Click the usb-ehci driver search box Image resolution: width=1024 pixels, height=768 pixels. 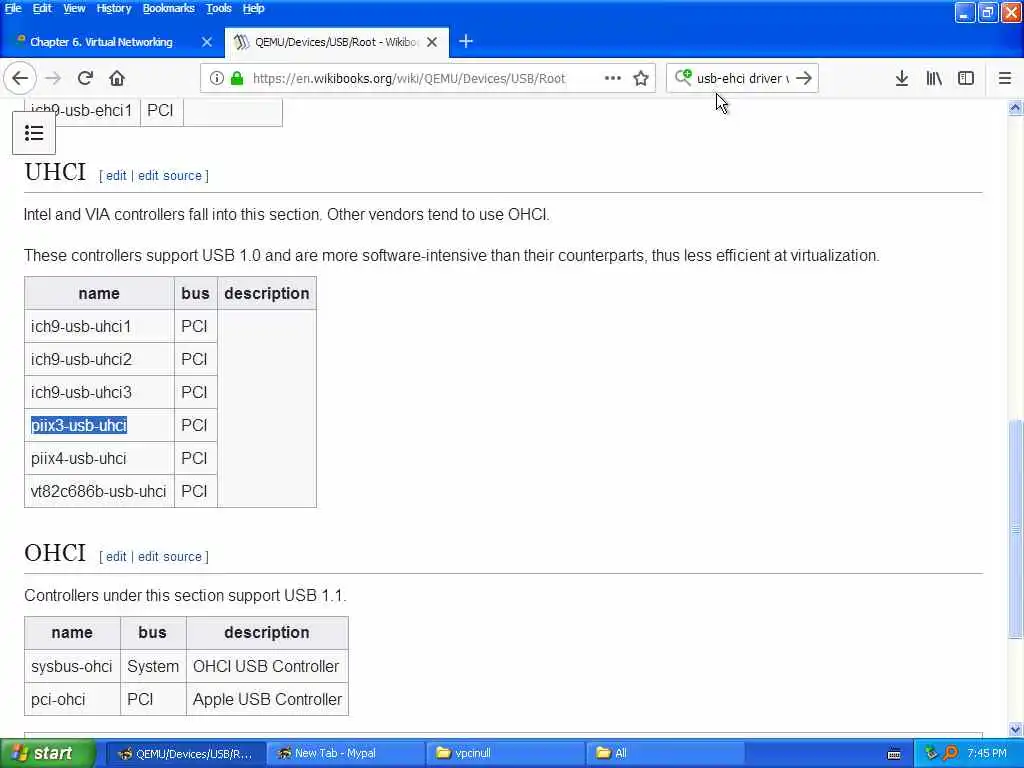point(743,78)
